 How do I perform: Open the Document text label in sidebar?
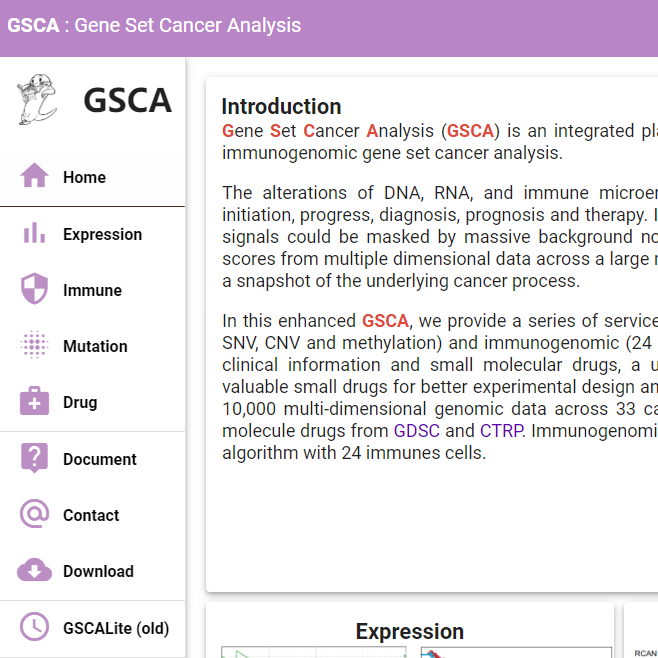click(x=99, y=459)
